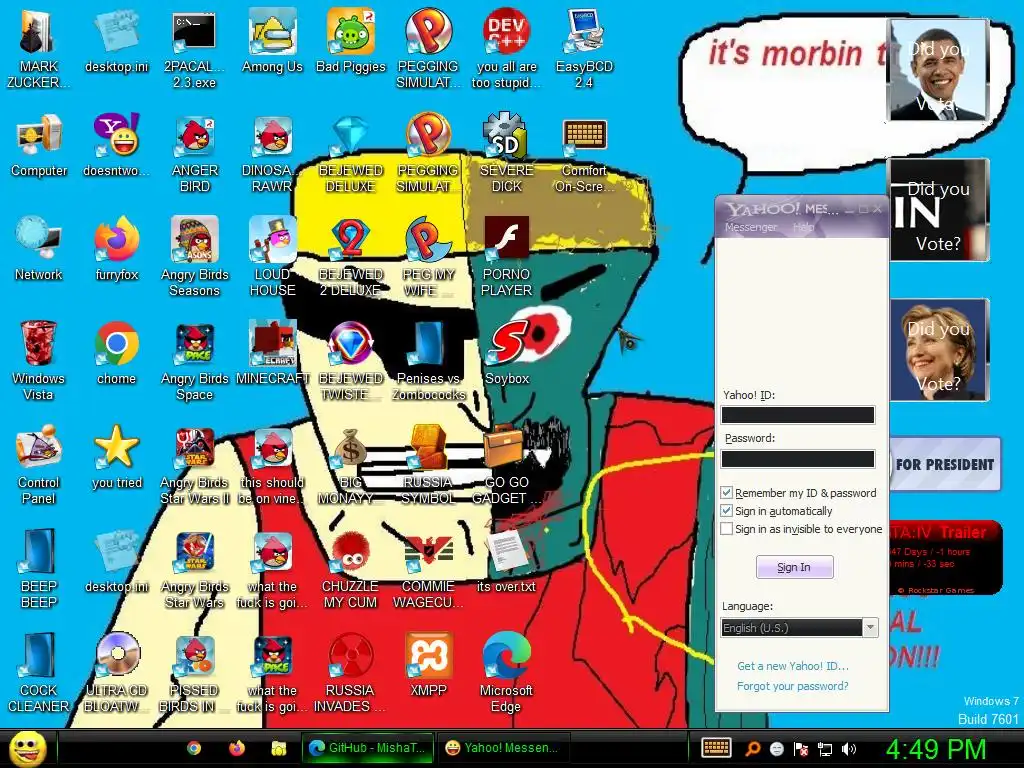This screenshot has width=1024, height=768.
Task: Launch the chome Chrome shortcut
Action: [x=117, y=353]
